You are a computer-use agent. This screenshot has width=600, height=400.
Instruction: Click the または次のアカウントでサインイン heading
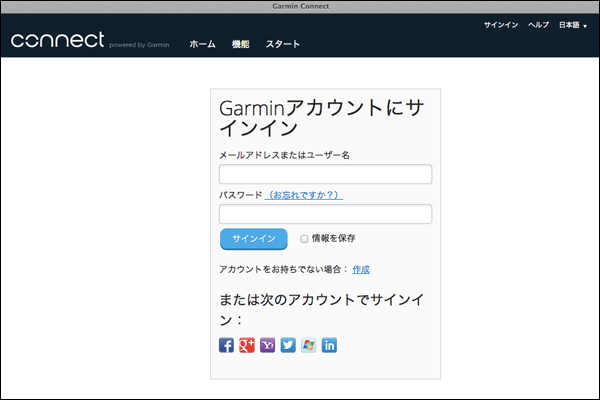[x=321, y=309]
